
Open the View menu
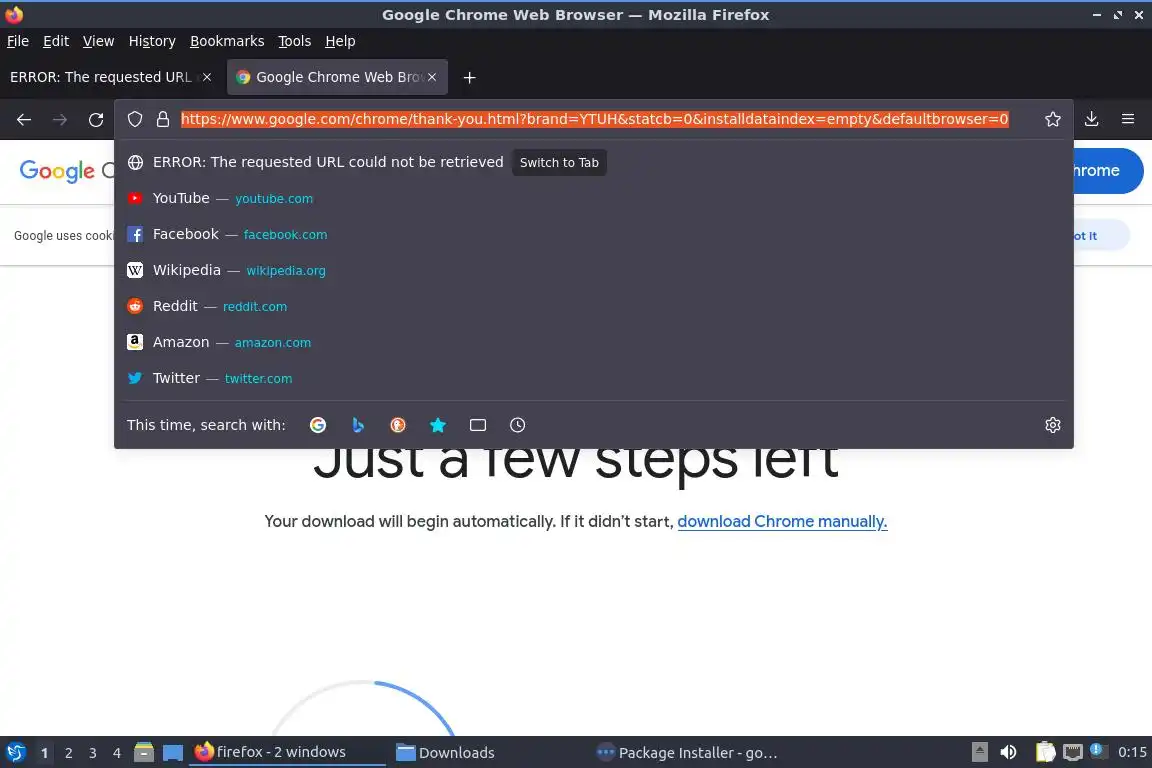coord(98,41)
